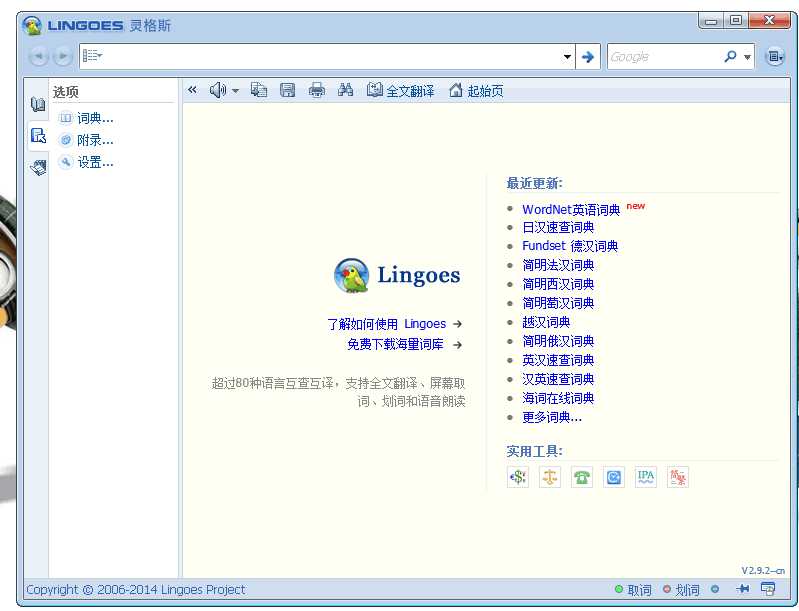Open the speaker voice dropdown arrow
The image size is (799, 611).
[x=235, y=91]
